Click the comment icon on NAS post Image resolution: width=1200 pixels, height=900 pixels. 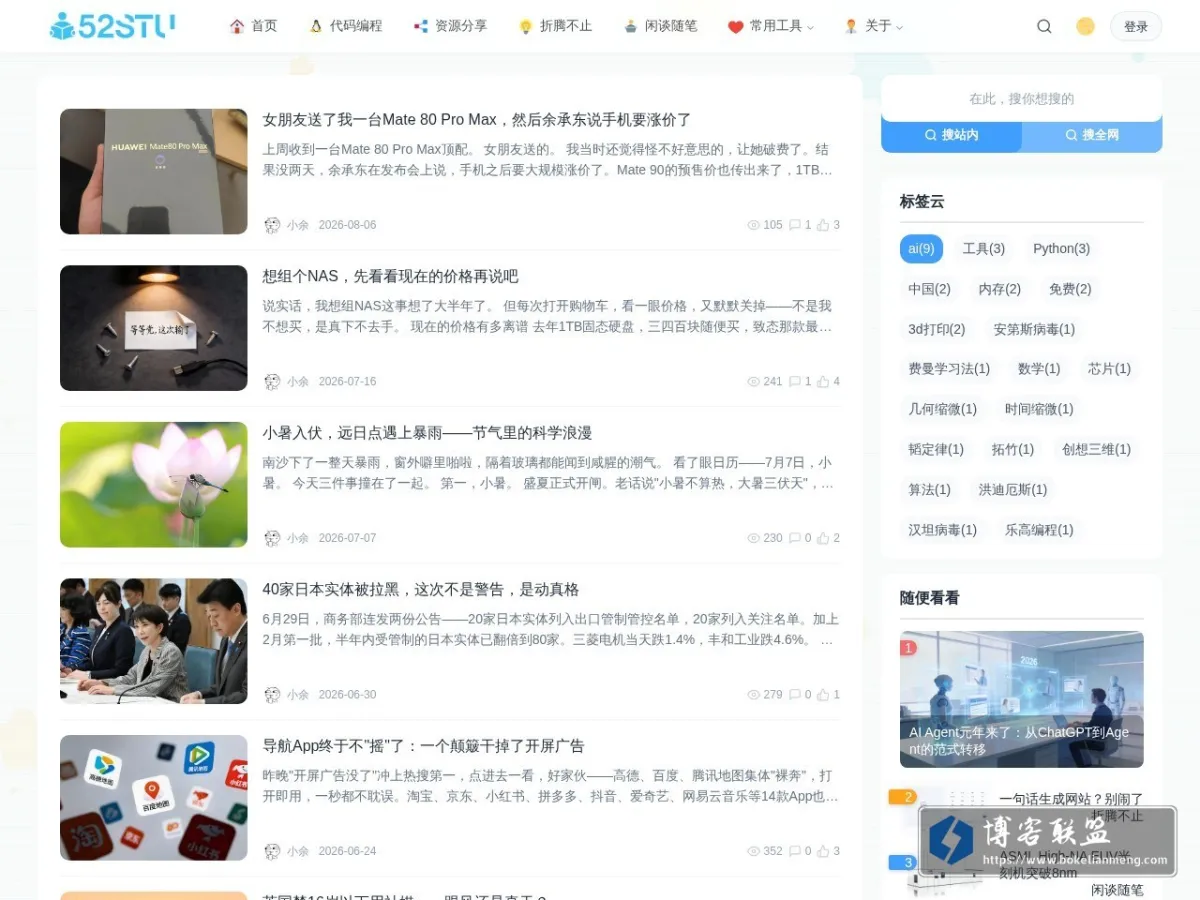[795, 381]
